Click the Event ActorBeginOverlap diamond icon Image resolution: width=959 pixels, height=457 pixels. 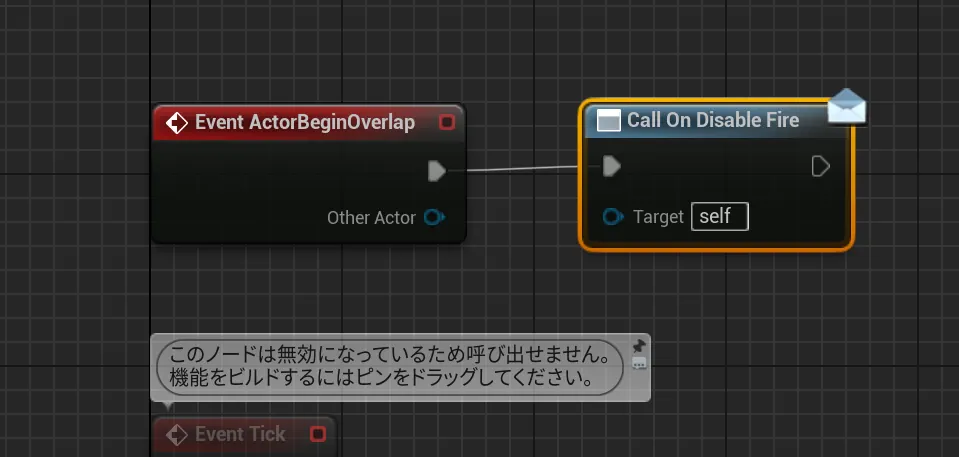pos(177,123)
